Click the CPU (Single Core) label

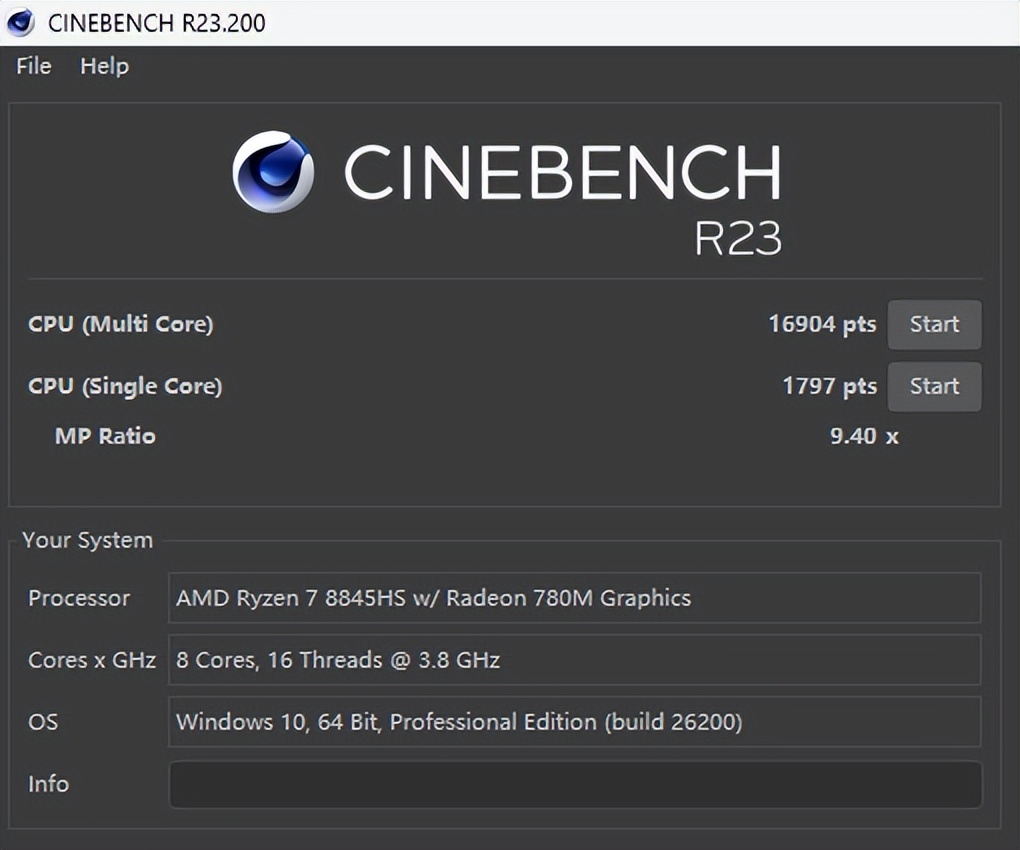click(x=125, y=386)
